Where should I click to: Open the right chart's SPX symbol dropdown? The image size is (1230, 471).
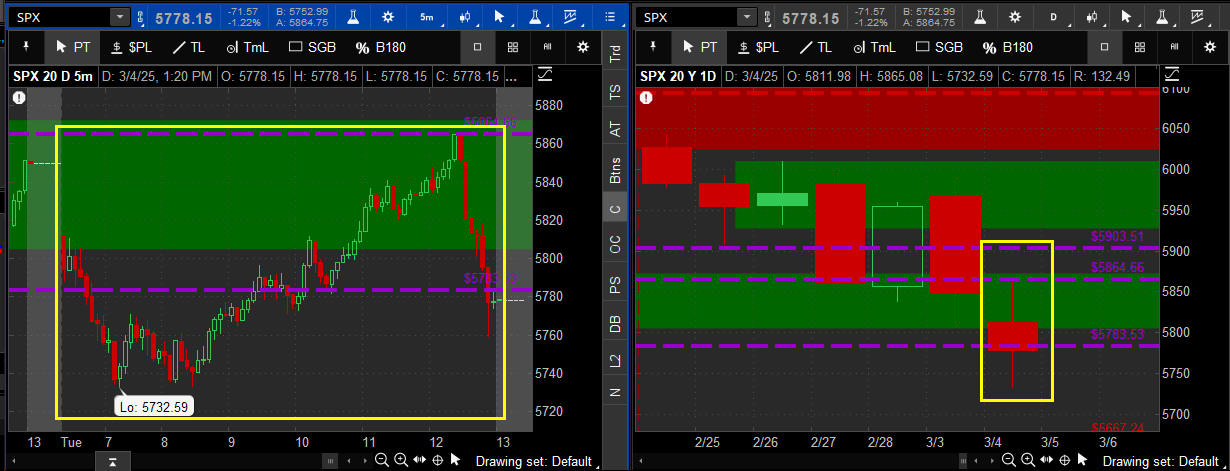(x=746, y=17)
